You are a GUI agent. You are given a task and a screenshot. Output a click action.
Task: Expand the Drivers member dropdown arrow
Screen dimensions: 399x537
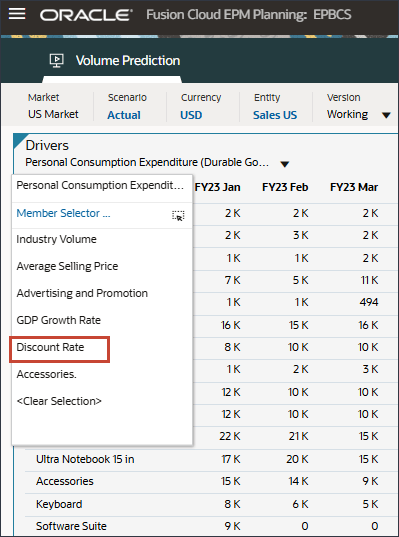285,164
